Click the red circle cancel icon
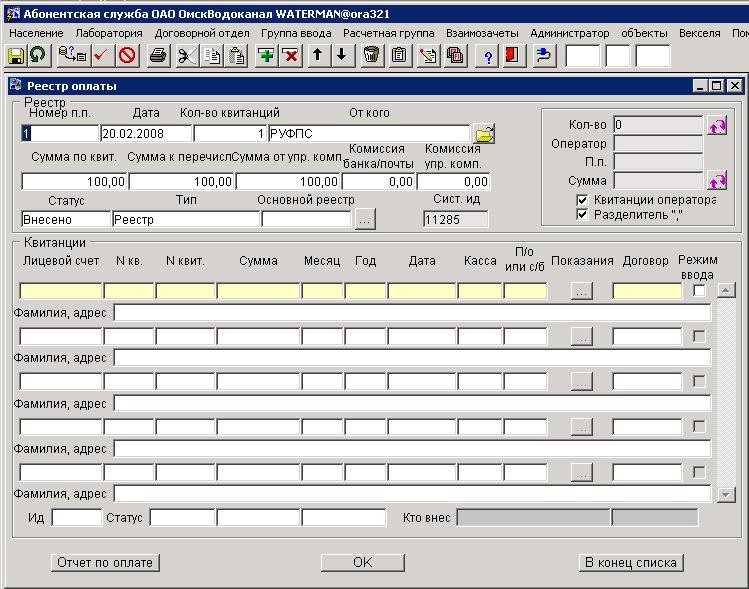 click(127, 55)
